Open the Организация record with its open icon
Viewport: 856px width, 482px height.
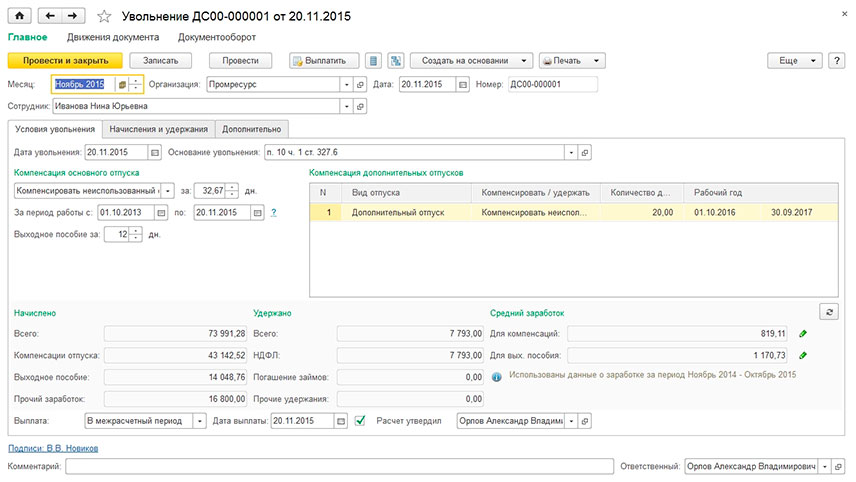point(360,85)
